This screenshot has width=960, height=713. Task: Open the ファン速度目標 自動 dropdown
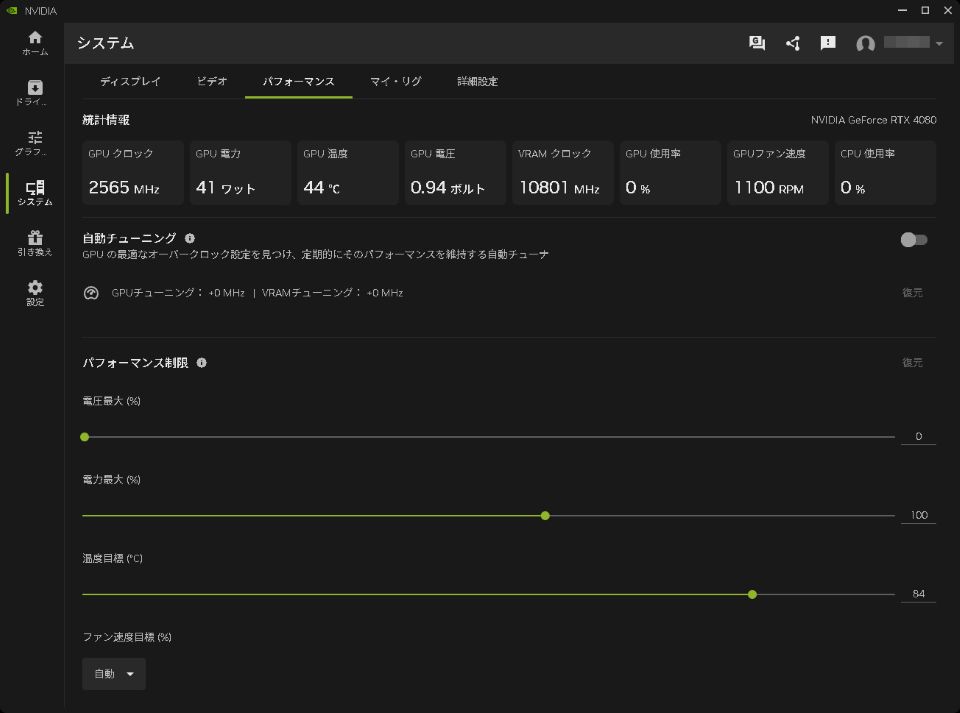[x=114, y=674]
